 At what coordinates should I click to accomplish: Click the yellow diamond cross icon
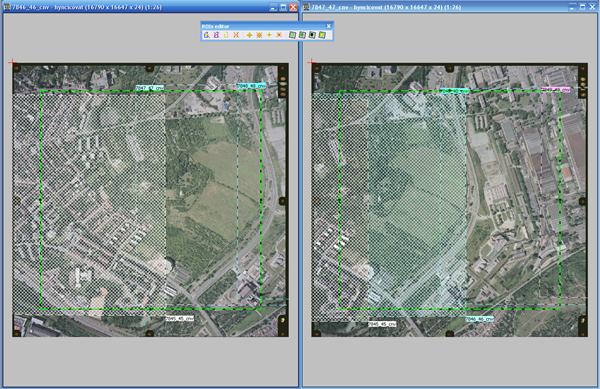tap(249, 35)
